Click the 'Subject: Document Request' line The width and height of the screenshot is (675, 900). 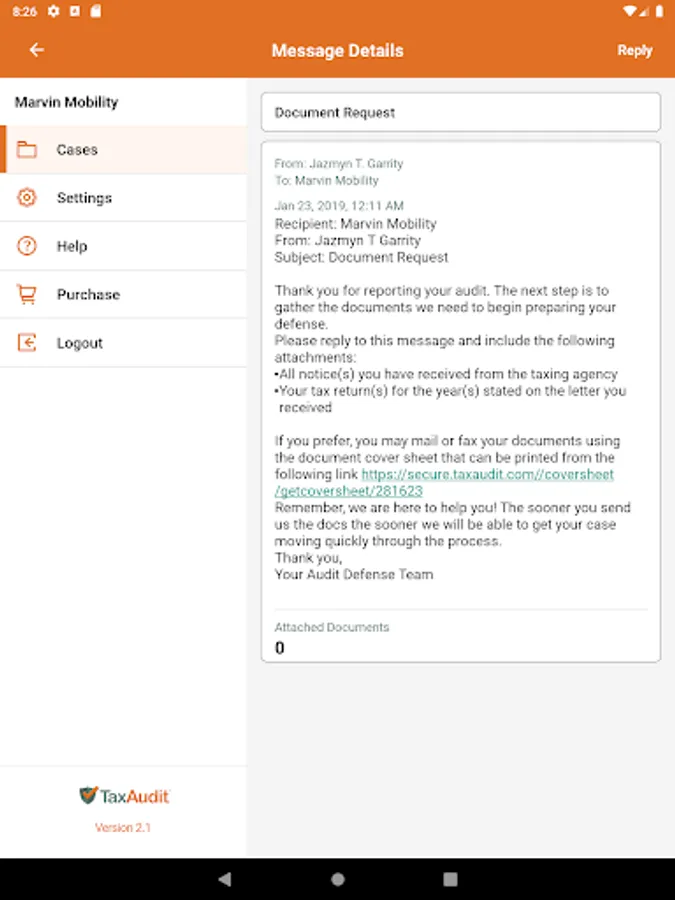(x=361, y=257)
